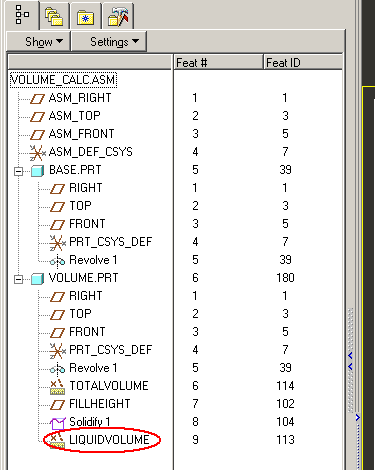Viewport: 375px width, 470px height.
Task: Click Feat # value 8 for Solidify 1
Action: pyautogui.click(x=195, y=422)
